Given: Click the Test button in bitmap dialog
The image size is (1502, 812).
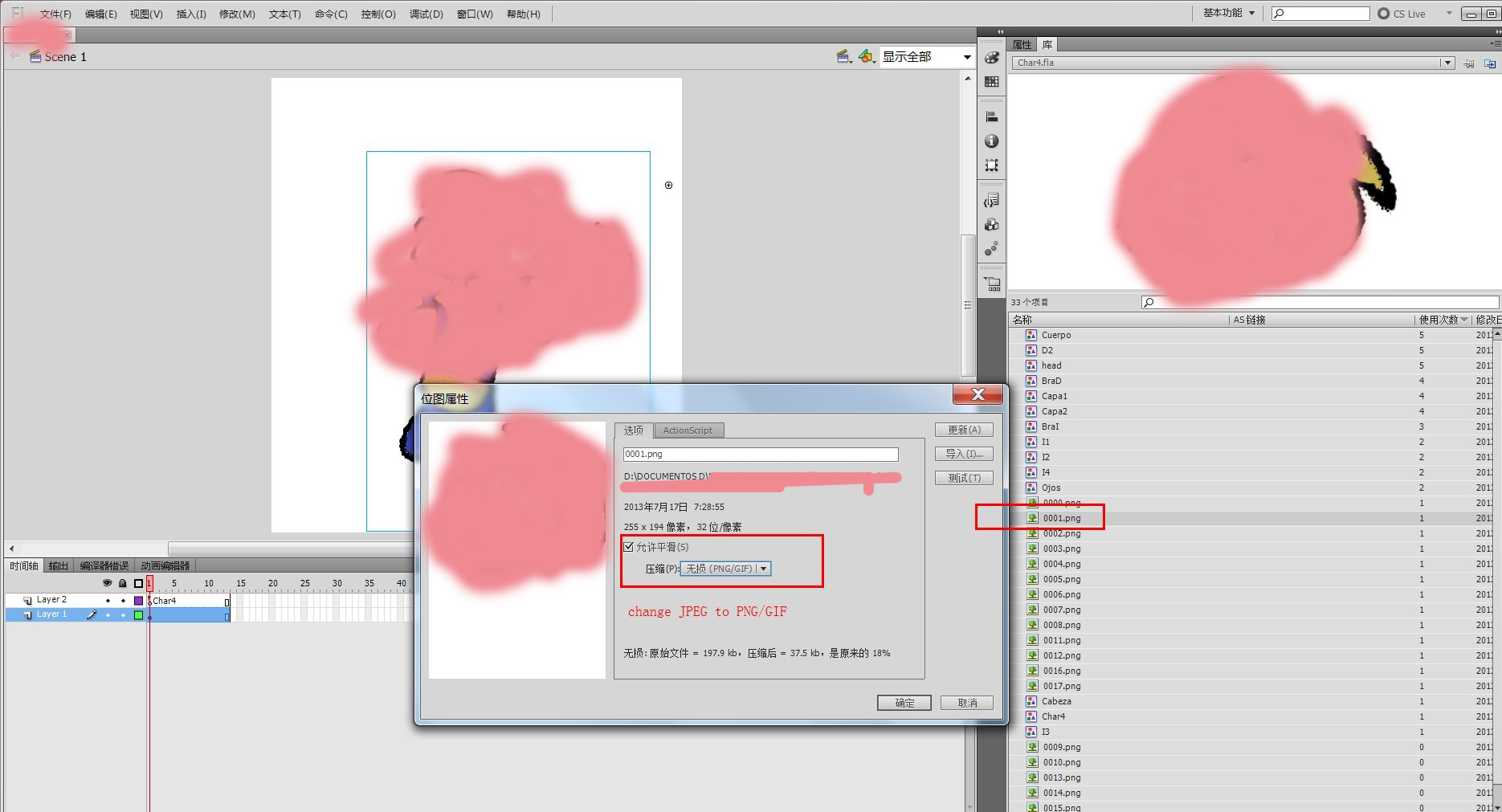Looking at the screenshot, I should (x=964, y=478).
